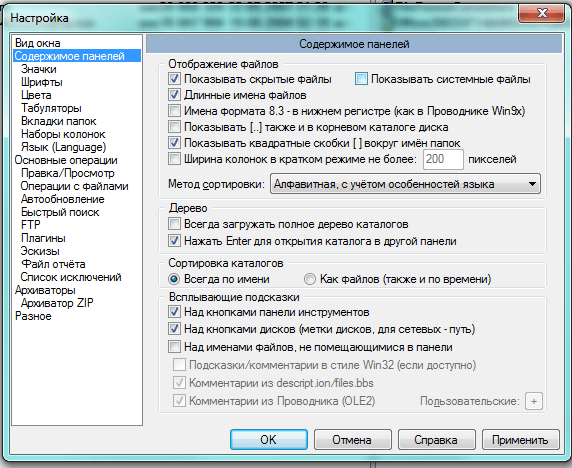Open the Архиватор ZIP page
Viewport: 572px width, 468px height.
(57, 303)
